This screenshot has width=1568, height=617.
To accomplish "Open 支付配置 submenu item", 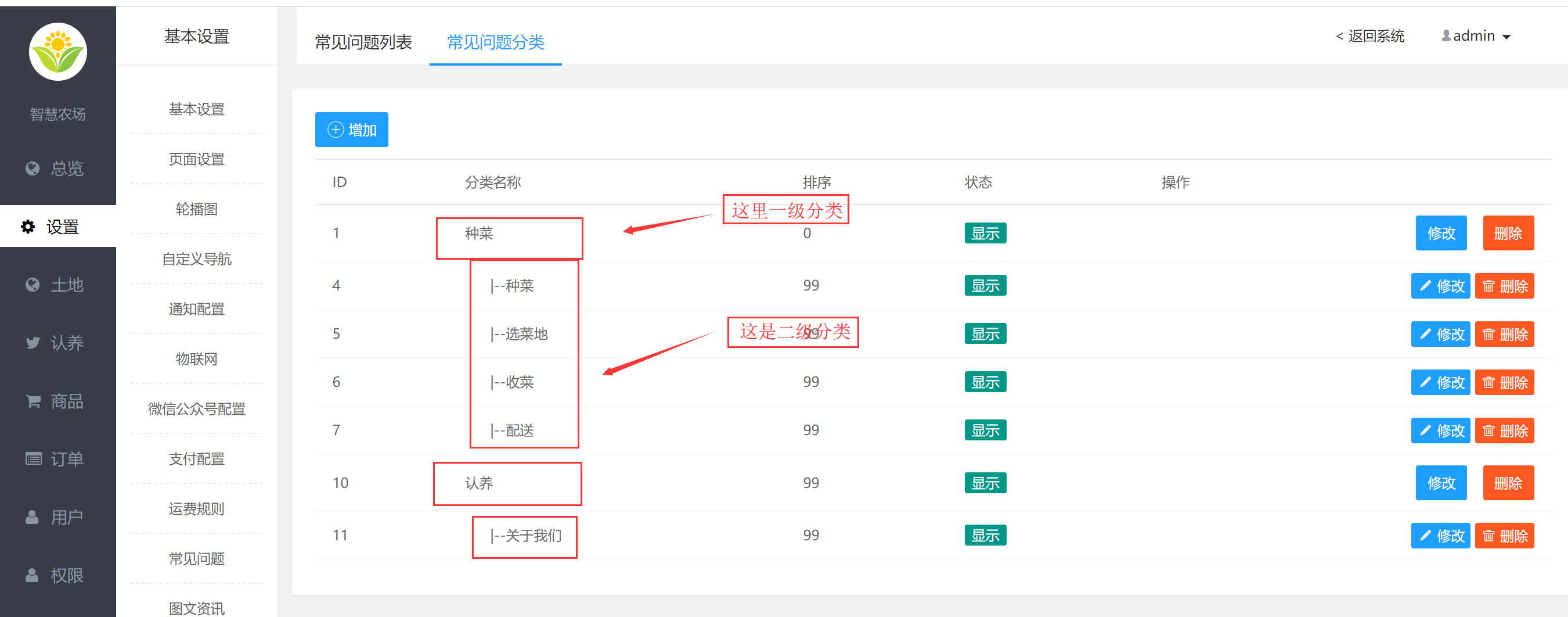I will pos(197,458).
